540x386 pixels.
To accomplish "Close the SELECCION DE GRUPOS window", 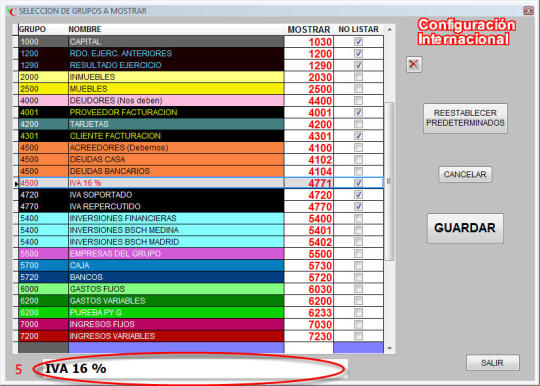I will point(528,11).
